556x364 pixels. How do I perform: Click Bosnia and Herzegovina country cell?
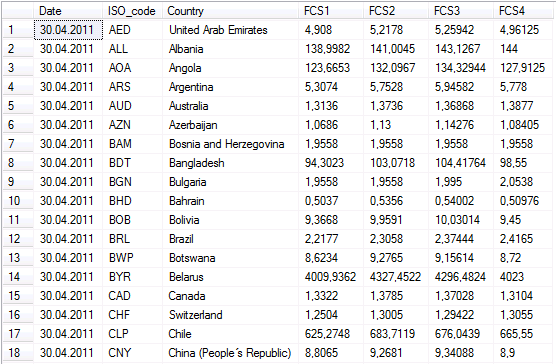point(230,144)
